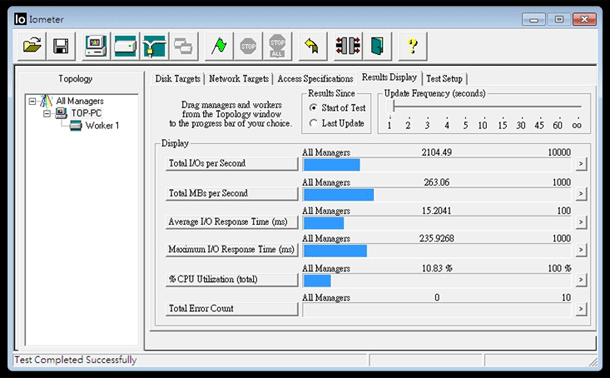Click Total I/Os per Second progress bar

point(437,165)
